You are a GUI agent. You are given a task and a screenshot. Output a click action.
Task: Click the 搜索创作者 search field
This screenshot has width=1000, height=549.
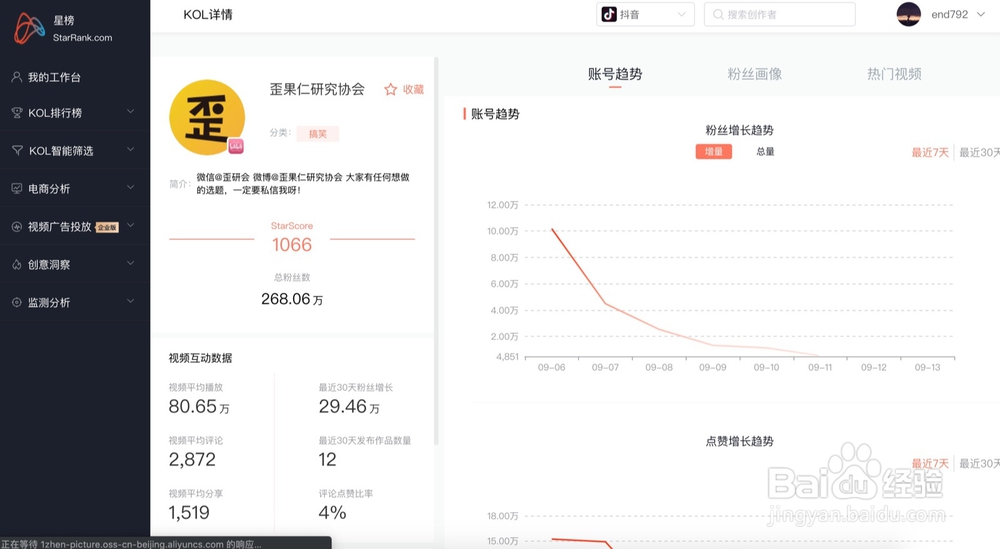point(779,14)
